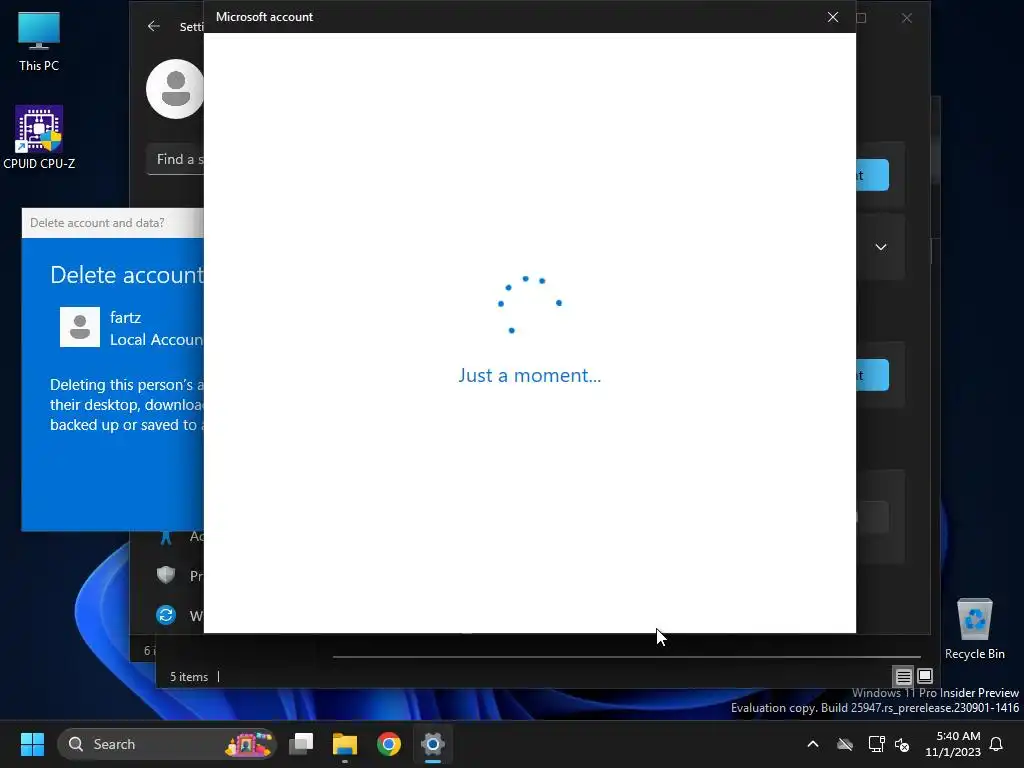The width and height of the screenshot is (1024, 768).
Task: Open This PC desktop icon
Action: [x=39, y=41]
